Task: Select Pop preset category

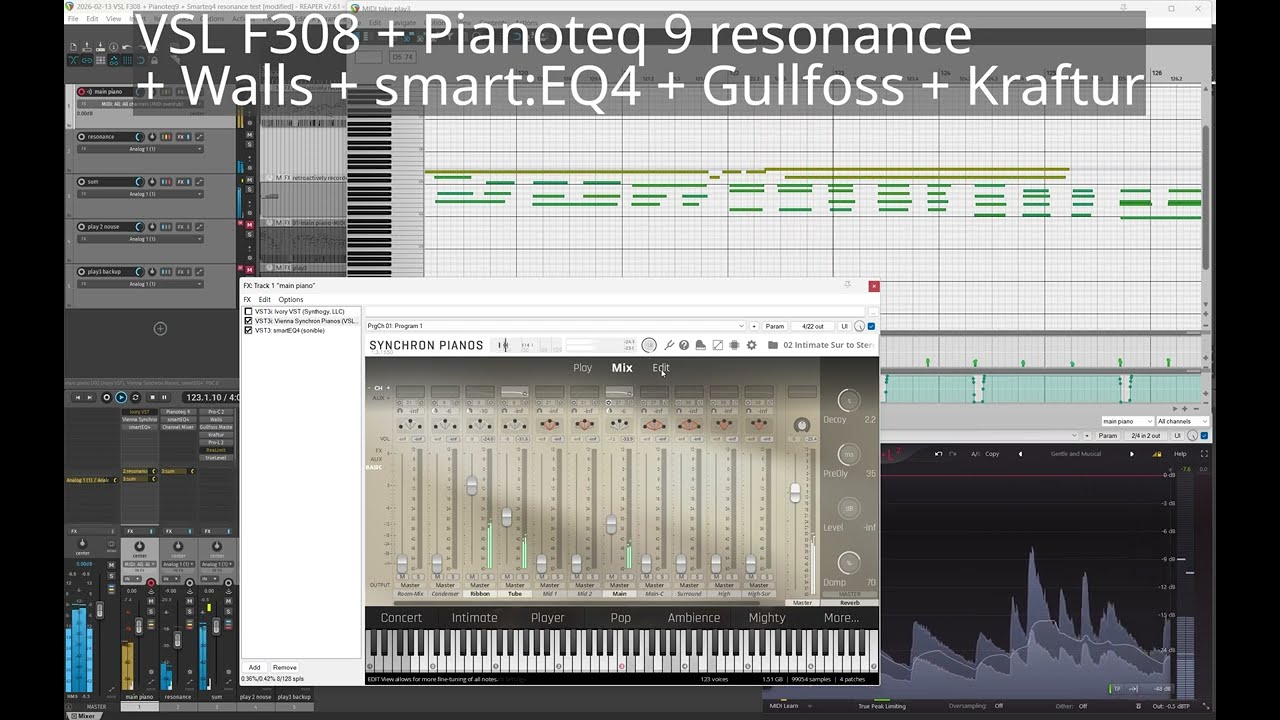Action: click(620, 617)
